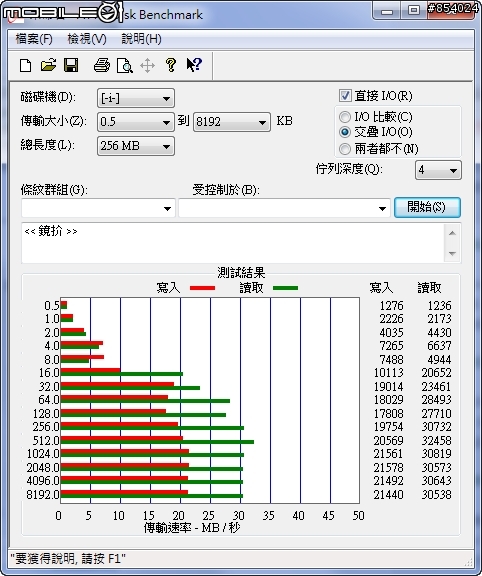Click the read value 30538
The image size is (482, 576).
(x=436, y=495)
